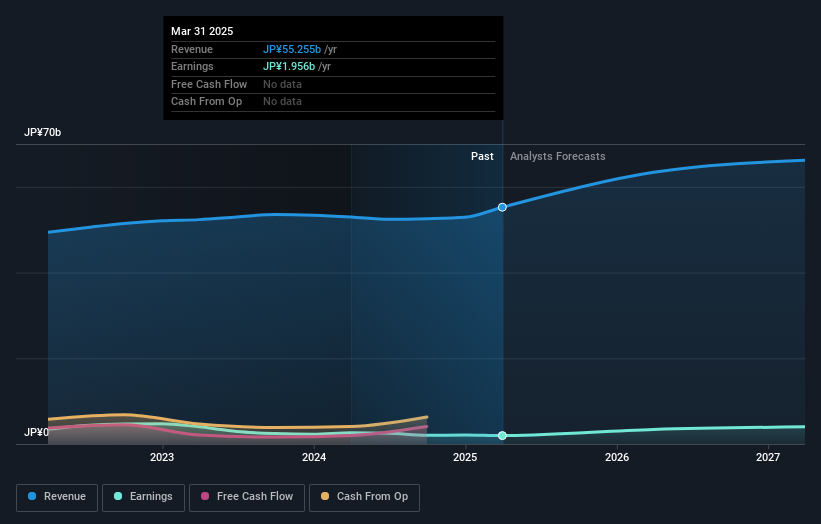Image resolution: width=821 pixels, height=524 pixels.
Task: Click the 2027 x-axis label
Action: pyautogui.click(x=768, y=457)
